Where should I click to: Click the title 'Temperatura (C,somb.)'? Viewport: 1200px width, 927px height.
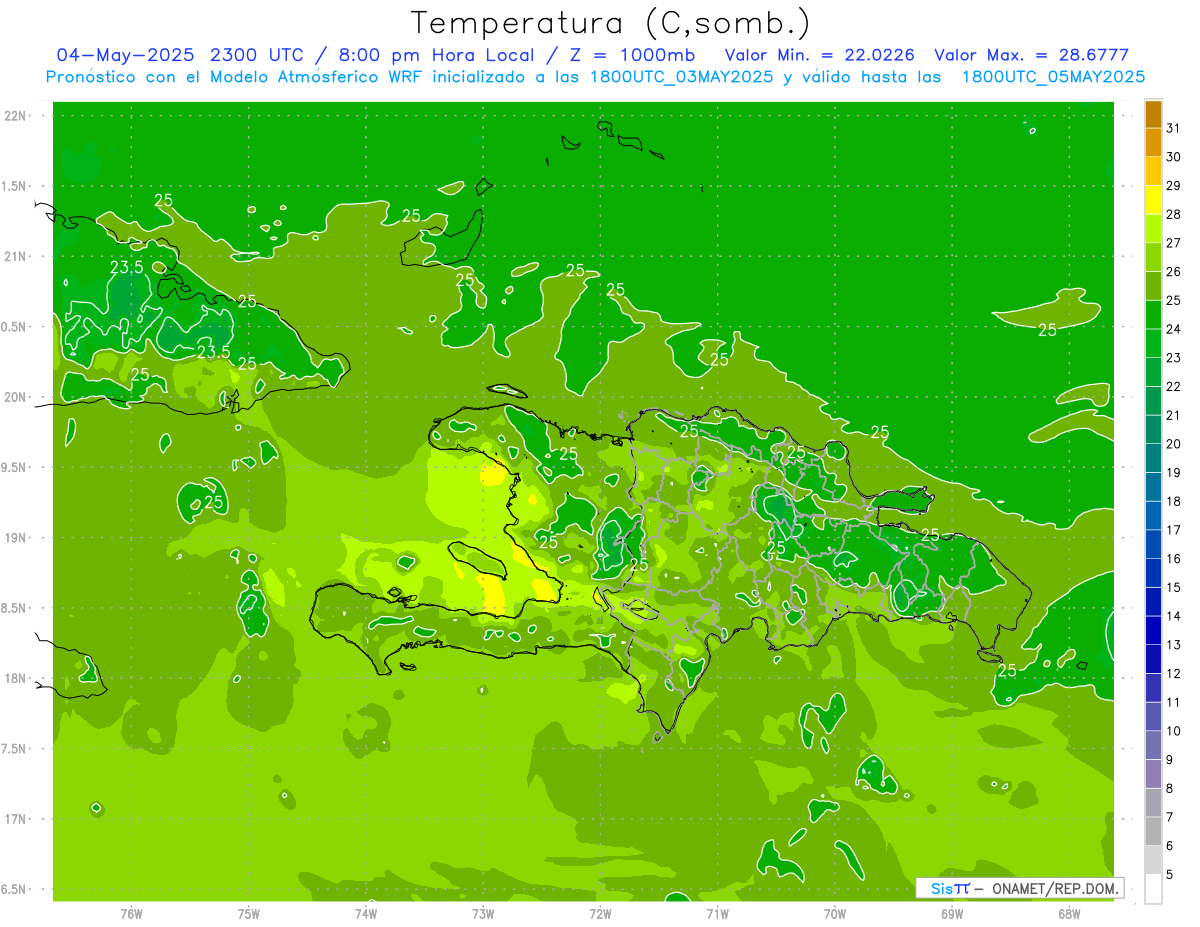(x=611, y=23)
